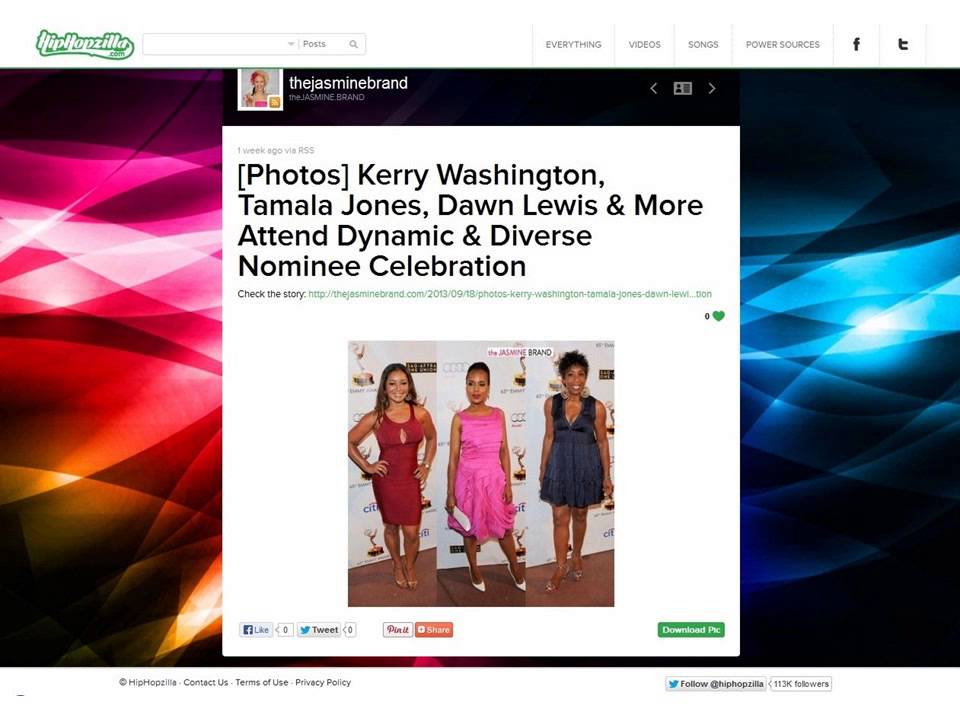Open the red carpet photo collage
Viewport: 960px width, 720px height.
pos(481,474)
